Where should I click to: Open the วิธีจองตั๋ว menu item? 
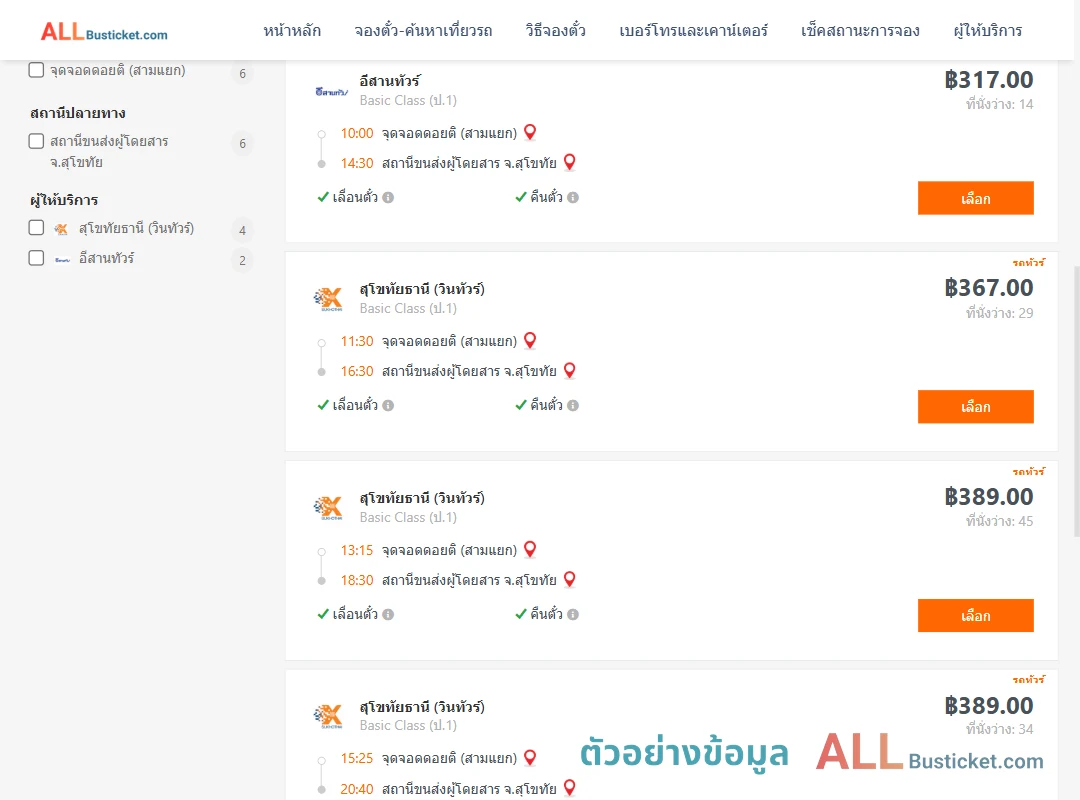[555, 31]
